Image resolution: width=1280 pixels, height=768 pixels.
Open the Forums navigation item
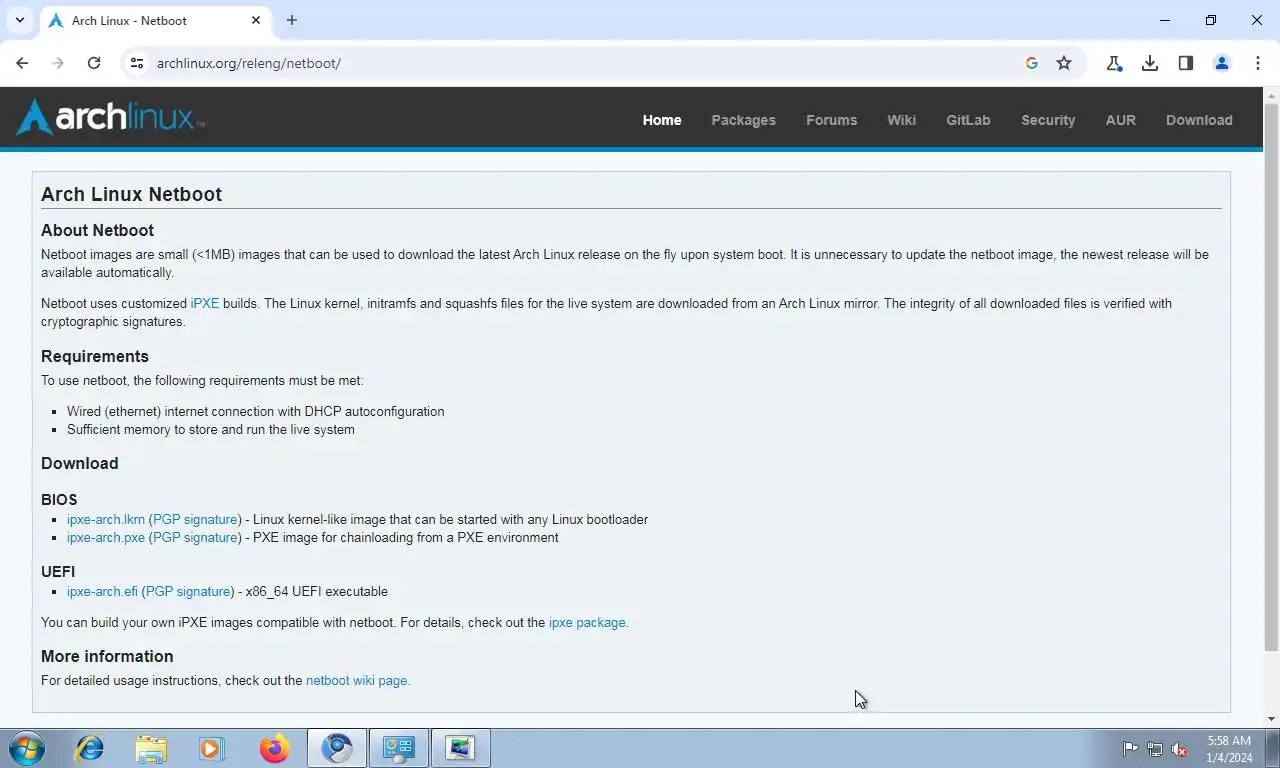(x=831, y=120)
